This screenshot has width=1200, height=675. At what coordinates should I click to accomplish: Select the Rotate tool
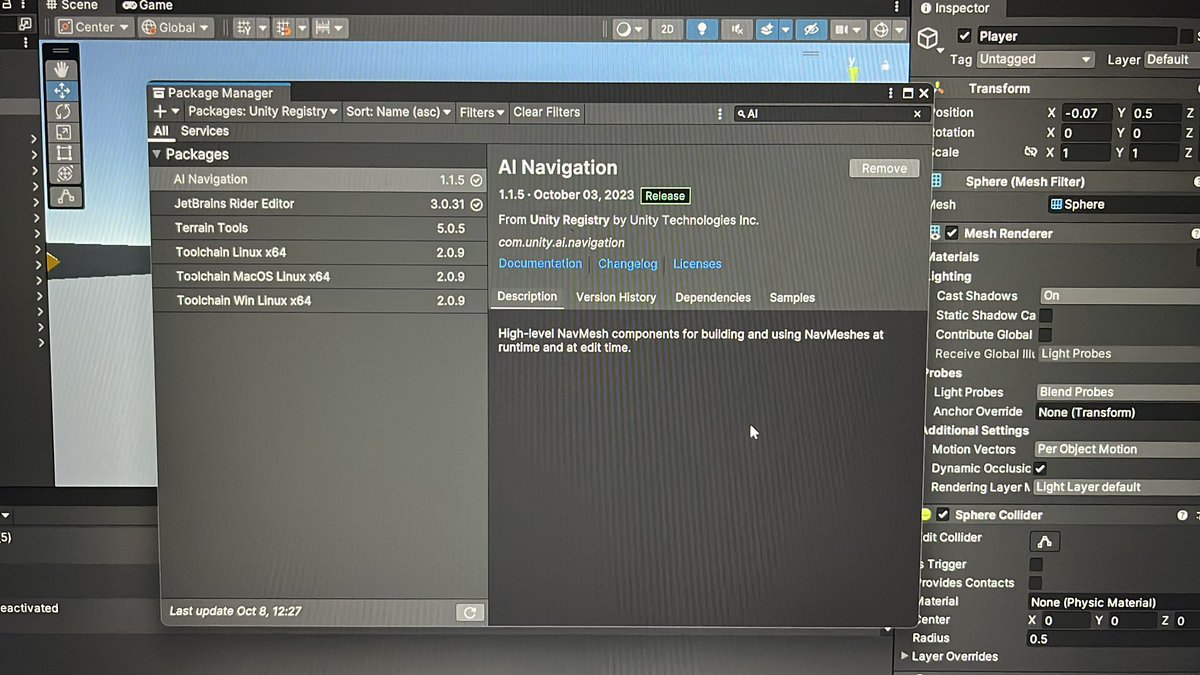click(63, 111)
